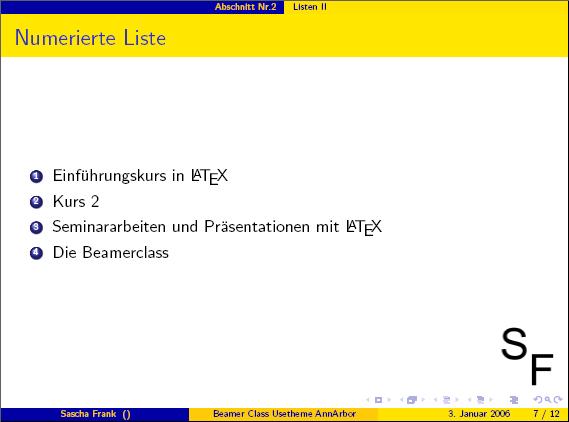569x422 pixels.
Task: Click numbered bullet 1 of the list
Action: click(36, 177)
